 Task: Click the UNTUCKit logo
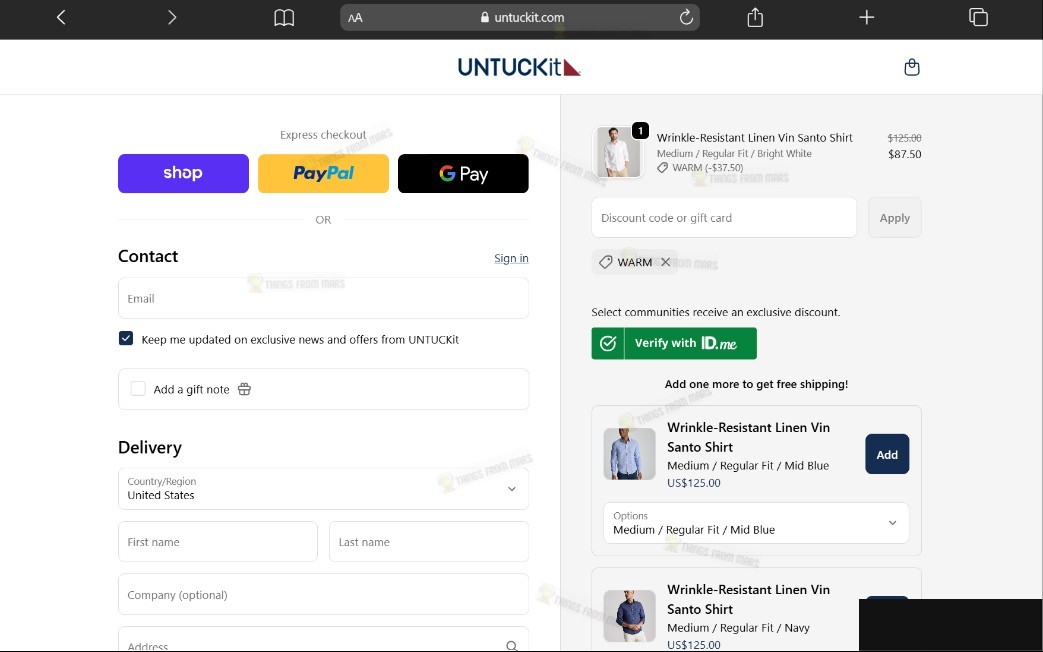pos(519,67)
